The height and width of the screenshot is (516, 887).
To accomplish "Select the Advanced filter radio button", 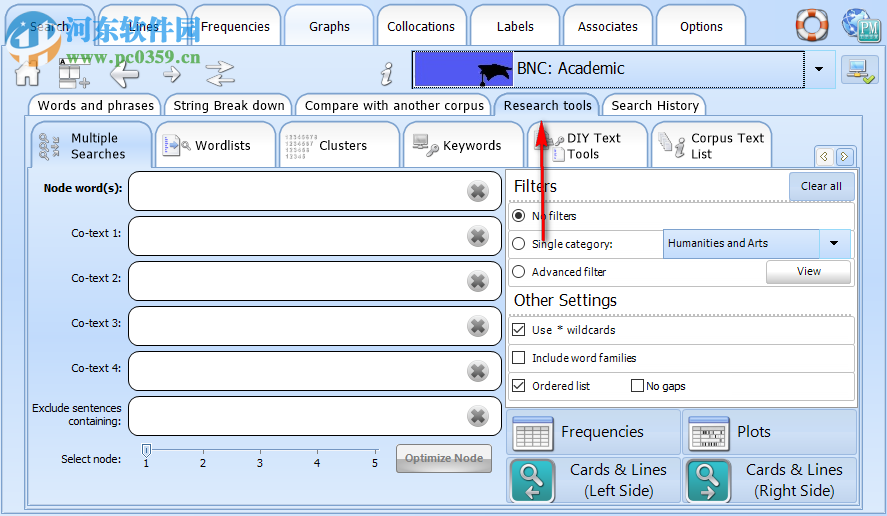I will click(518, 272).
